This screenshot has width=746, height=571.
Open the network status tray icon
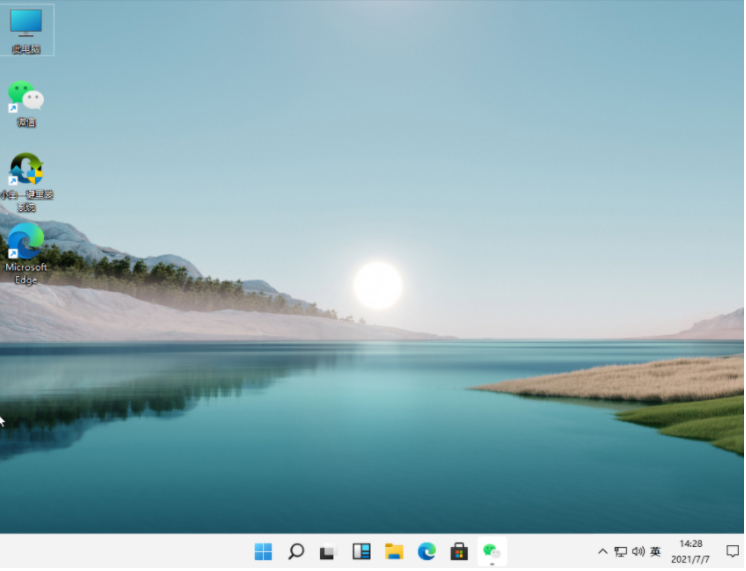tap(620, 551)
